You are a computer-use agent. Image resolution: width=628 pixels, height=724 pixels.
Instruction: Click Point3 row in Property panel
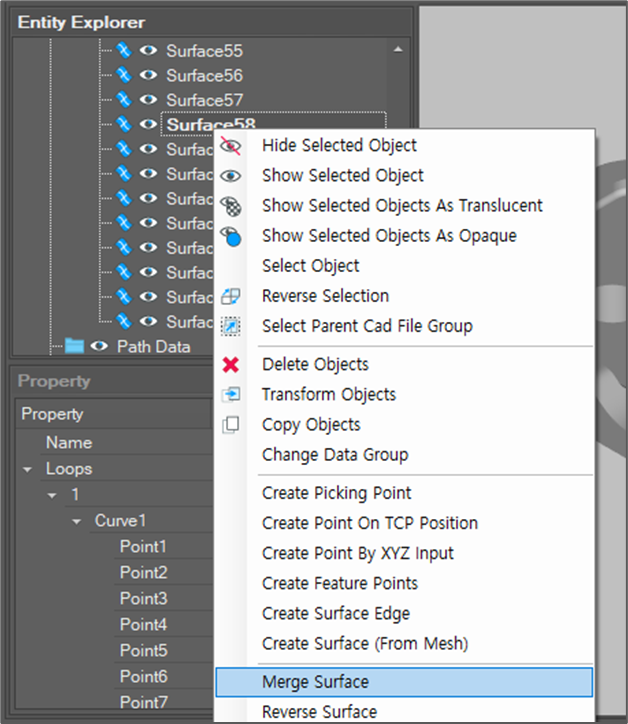click(x=143, y=598)
